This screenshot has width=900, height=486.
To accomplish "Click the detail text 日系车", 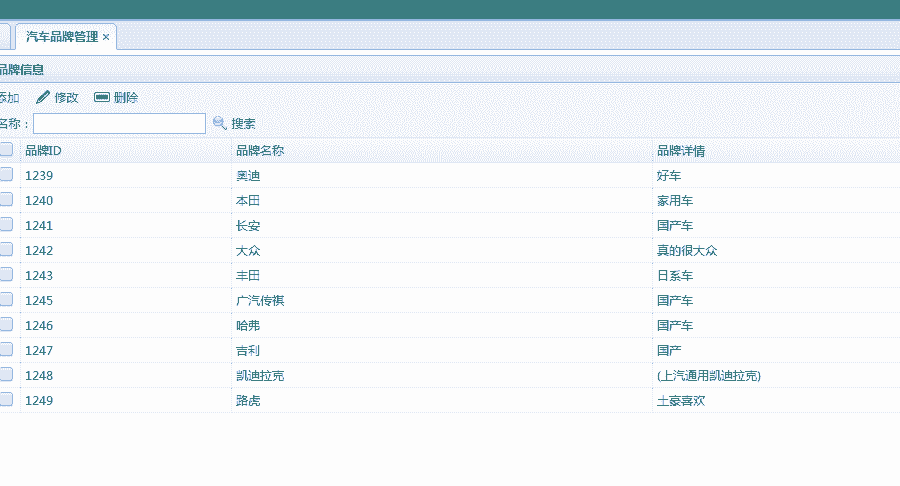I will 675,275.
